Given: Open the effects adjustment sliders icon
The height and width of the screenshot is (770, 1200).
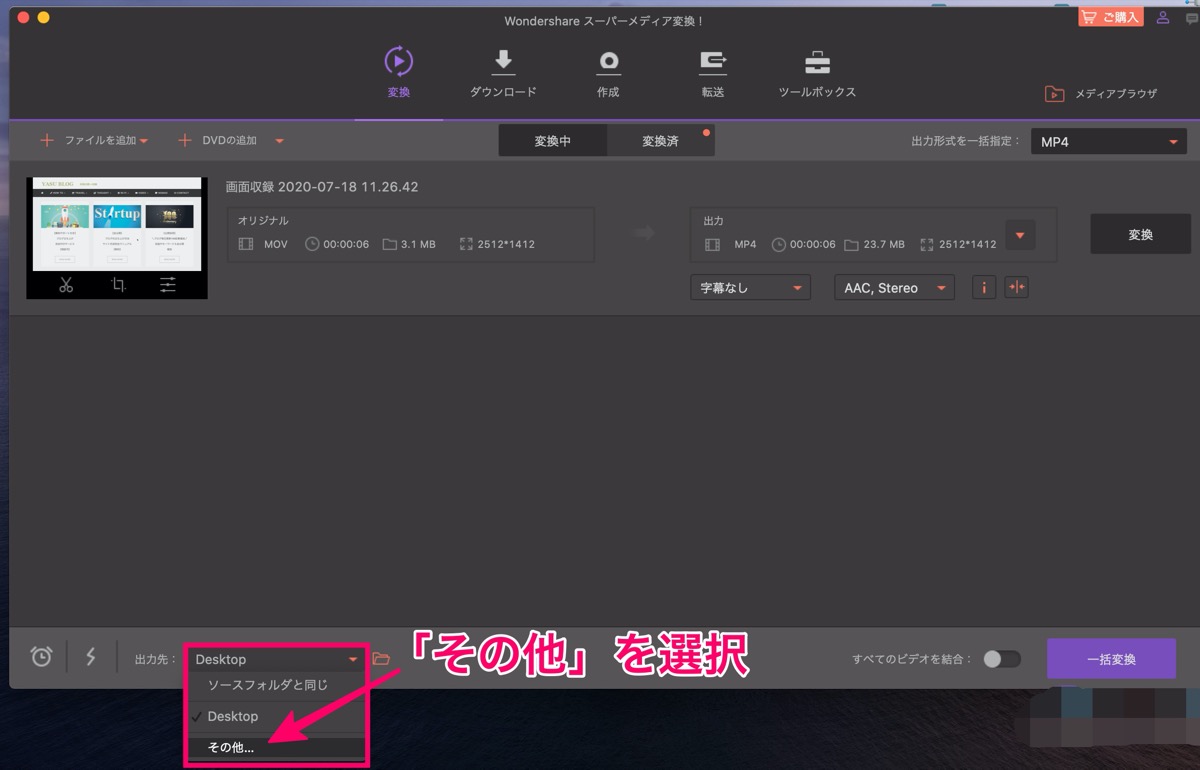Looking at the screenshot, I should (168, 285).
